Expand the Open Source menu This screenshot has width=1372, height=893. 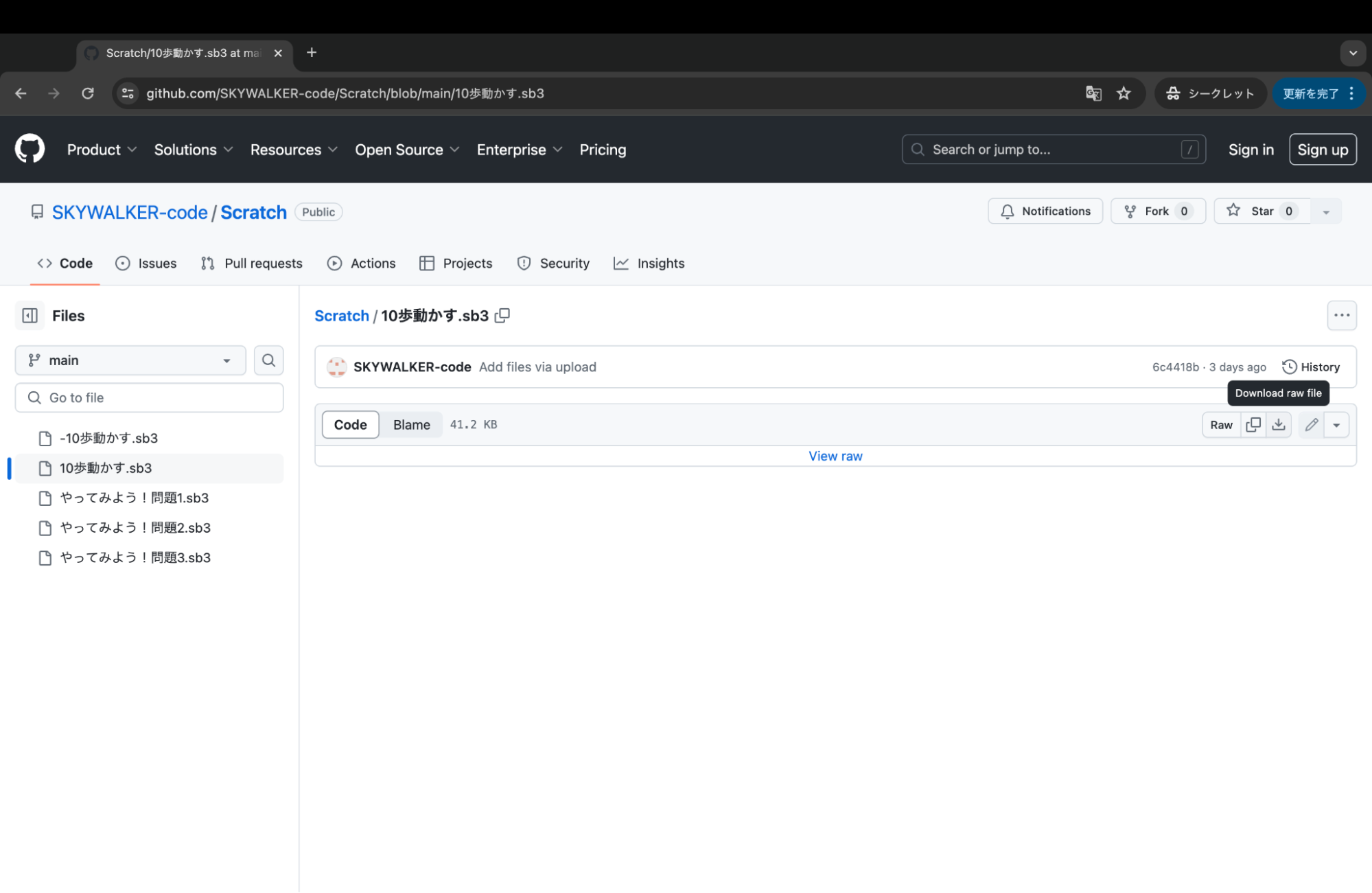(x=407, y=150)
